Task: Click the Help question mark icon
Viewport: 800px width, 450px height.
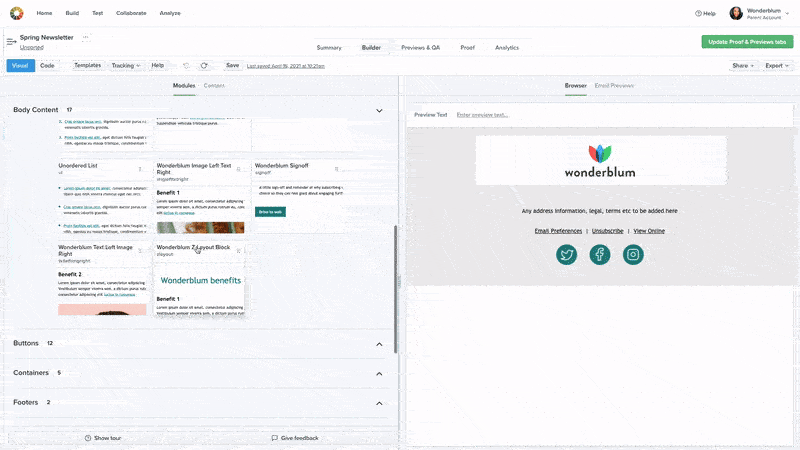Action: (x=698, y=13)
